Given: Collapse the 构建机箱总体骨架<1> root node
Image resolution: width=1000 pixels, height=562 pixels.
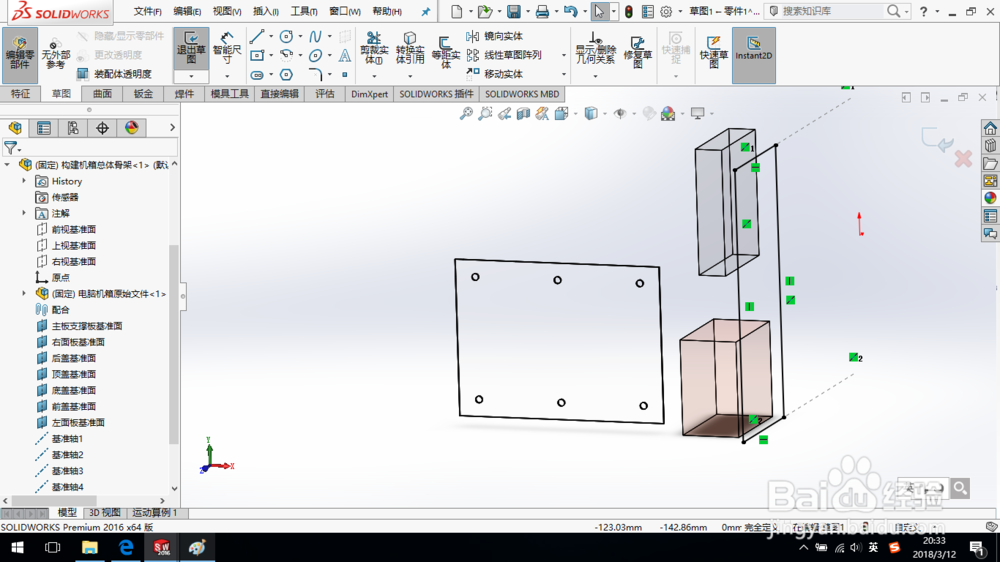Looking at the screenshot, I should [8, 165].
